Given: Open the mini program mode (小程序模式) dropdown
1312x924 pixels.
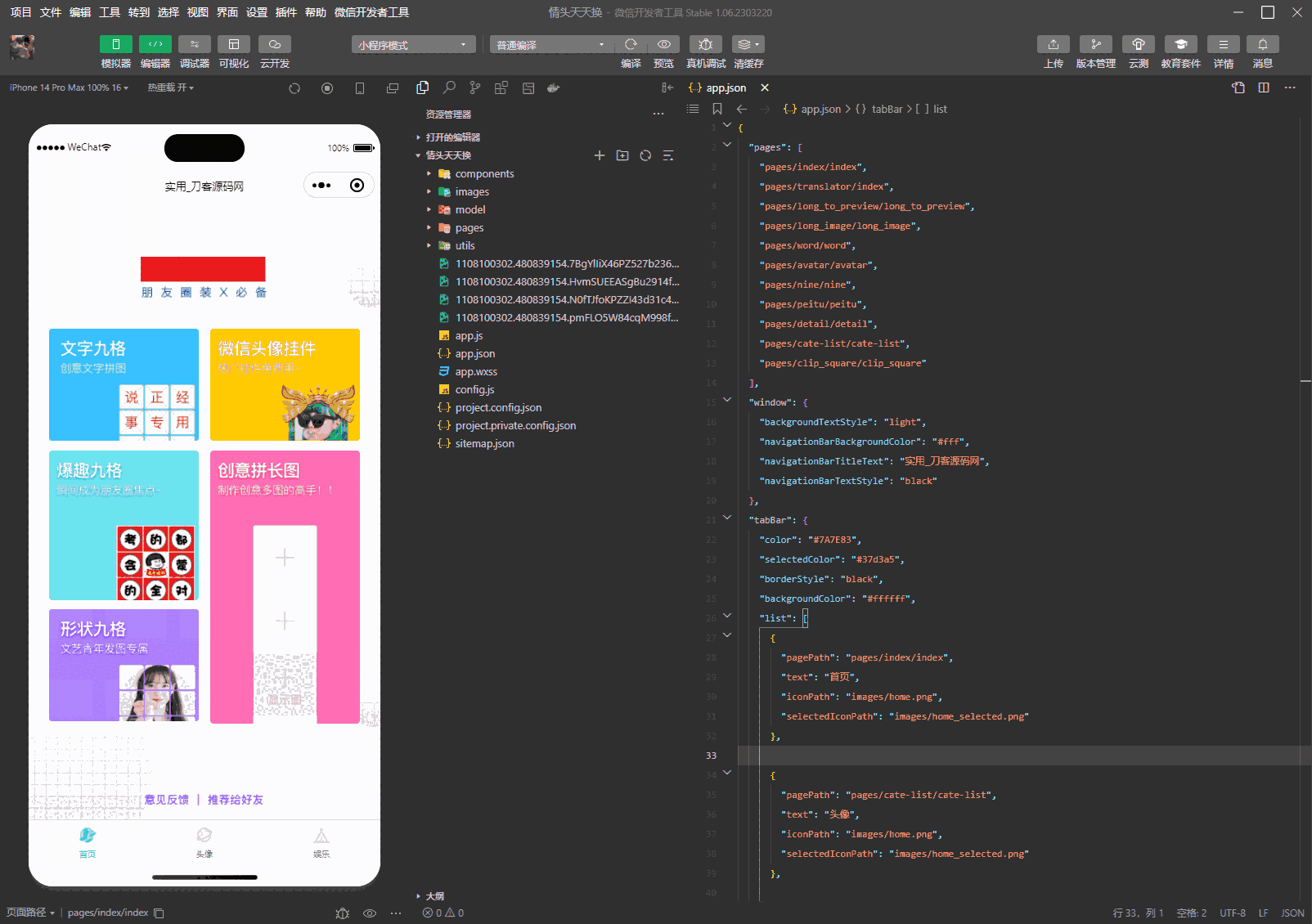Looking at the screenshot, I should point(413,45).
